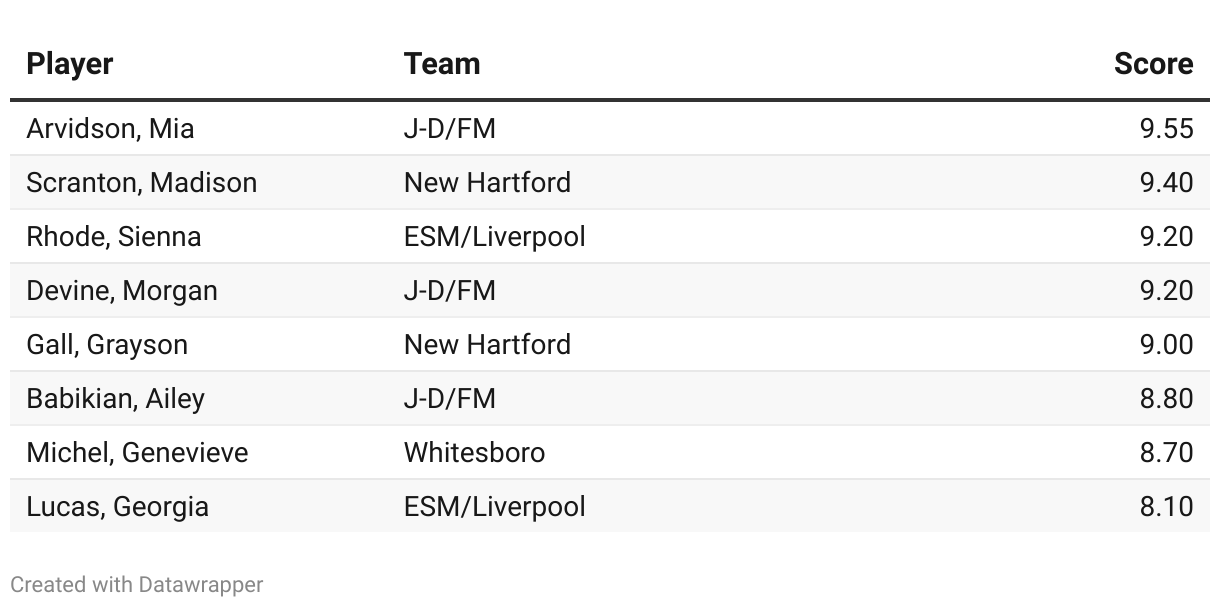Select the player name Arvidson, Mia
Screen dimensions: 1220x608
[x=111, y=129]
